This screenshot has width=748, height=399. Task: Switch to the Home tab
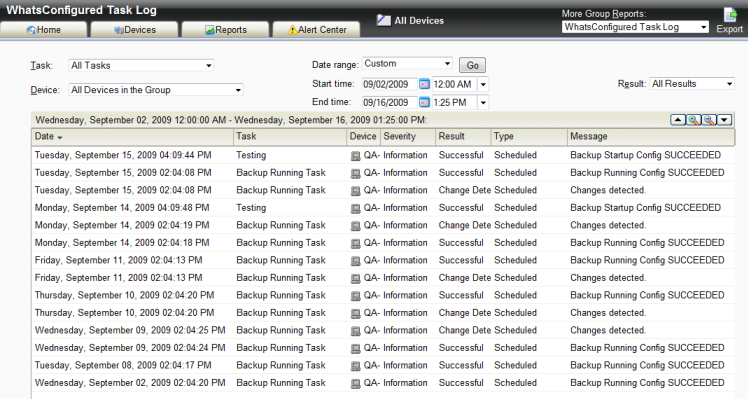44,30
